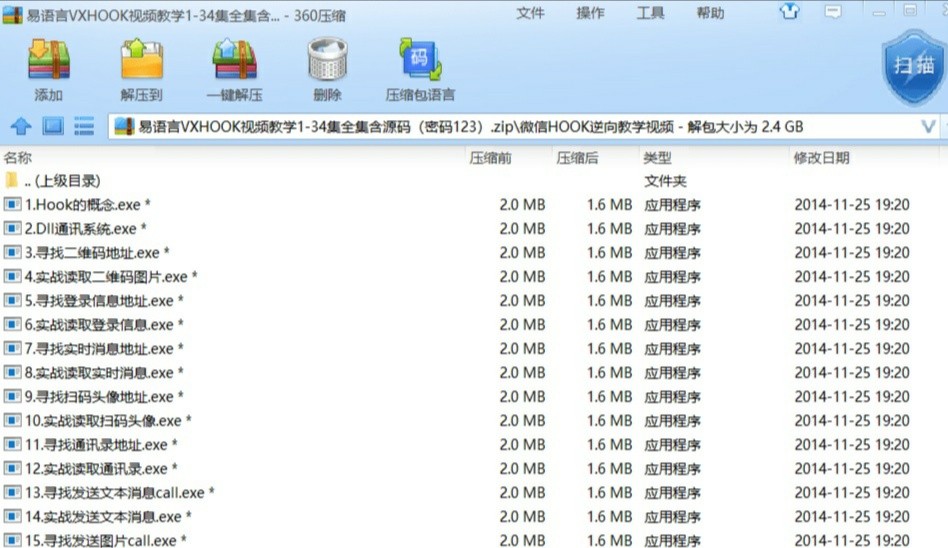Image resolution: width=948 pixels, height=548 pixels.
Task: Click the exe icon of 11.寻找通讯录地址.exe
Action: tap(12, 444)
